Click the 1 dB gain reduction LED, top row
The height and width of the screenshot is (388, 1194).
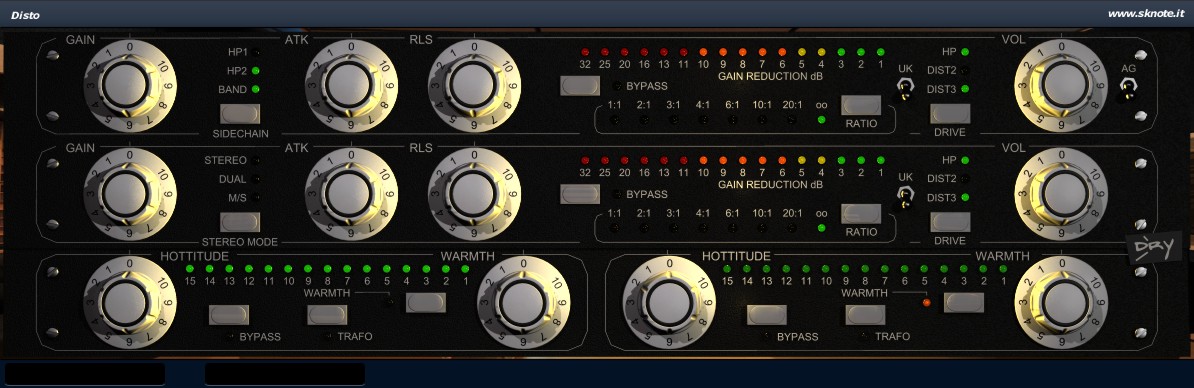880,52
